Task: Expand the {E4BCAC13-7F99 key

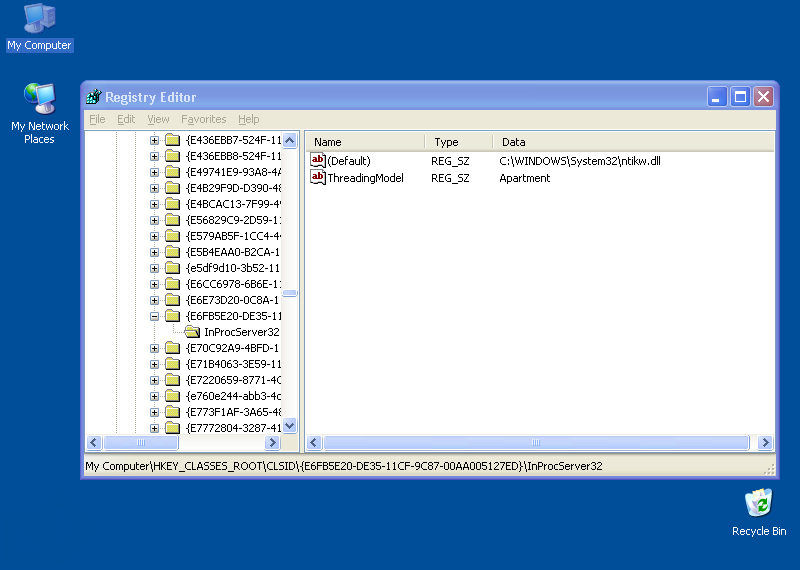Action: [x=154, y=204]
